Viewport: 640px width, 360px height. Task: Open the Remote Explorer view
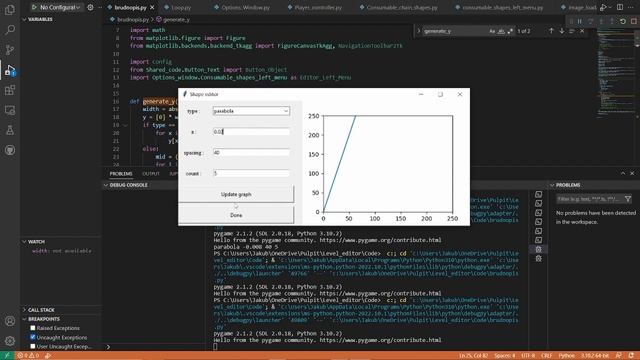click(x=10, y=110)
